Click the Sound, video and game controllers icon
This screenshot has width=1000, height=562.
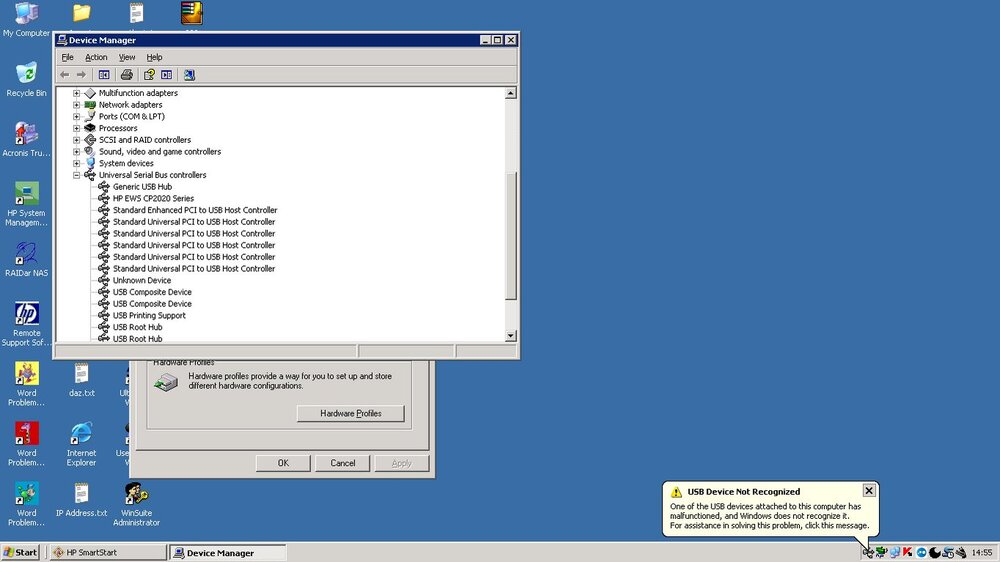tap(90, 152)
